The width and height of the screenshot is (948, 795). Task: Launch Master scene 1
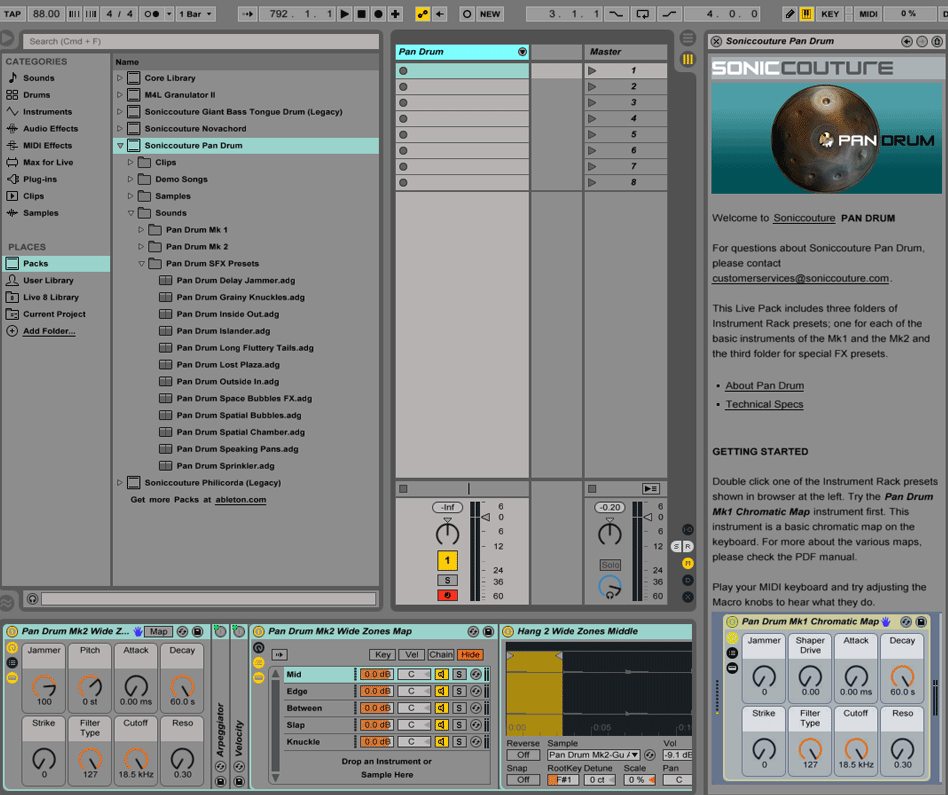point(592,71)
